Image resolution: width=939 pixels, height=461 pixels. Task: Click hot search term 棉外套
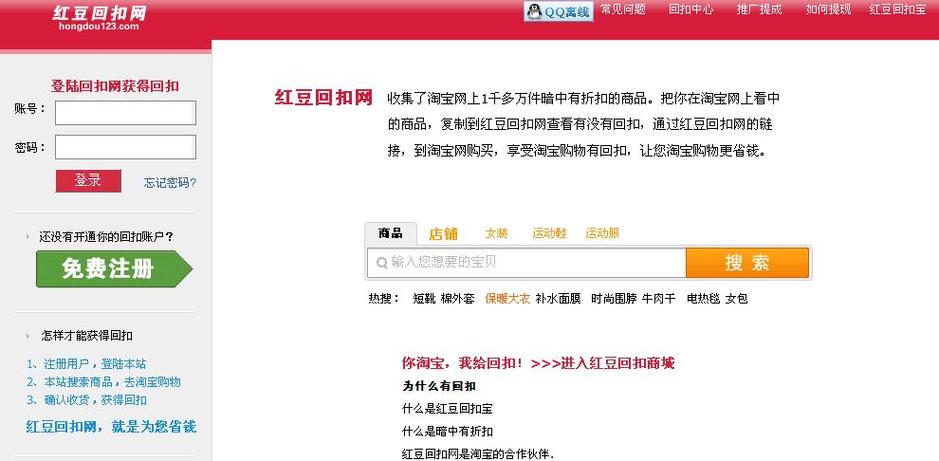458,299
